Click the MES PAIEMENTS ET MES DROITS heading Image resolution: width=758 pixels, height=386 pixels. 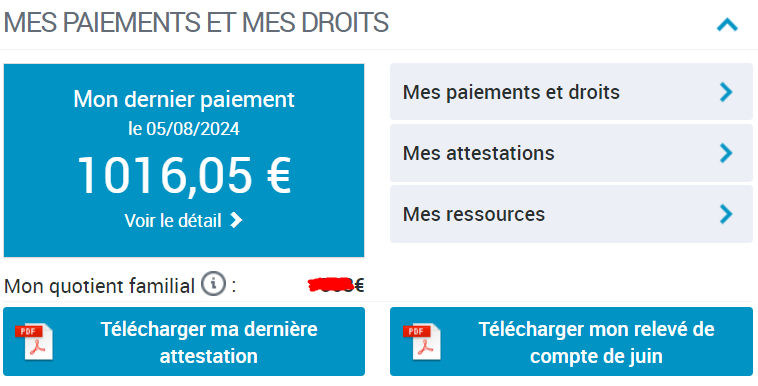[196, 23]
